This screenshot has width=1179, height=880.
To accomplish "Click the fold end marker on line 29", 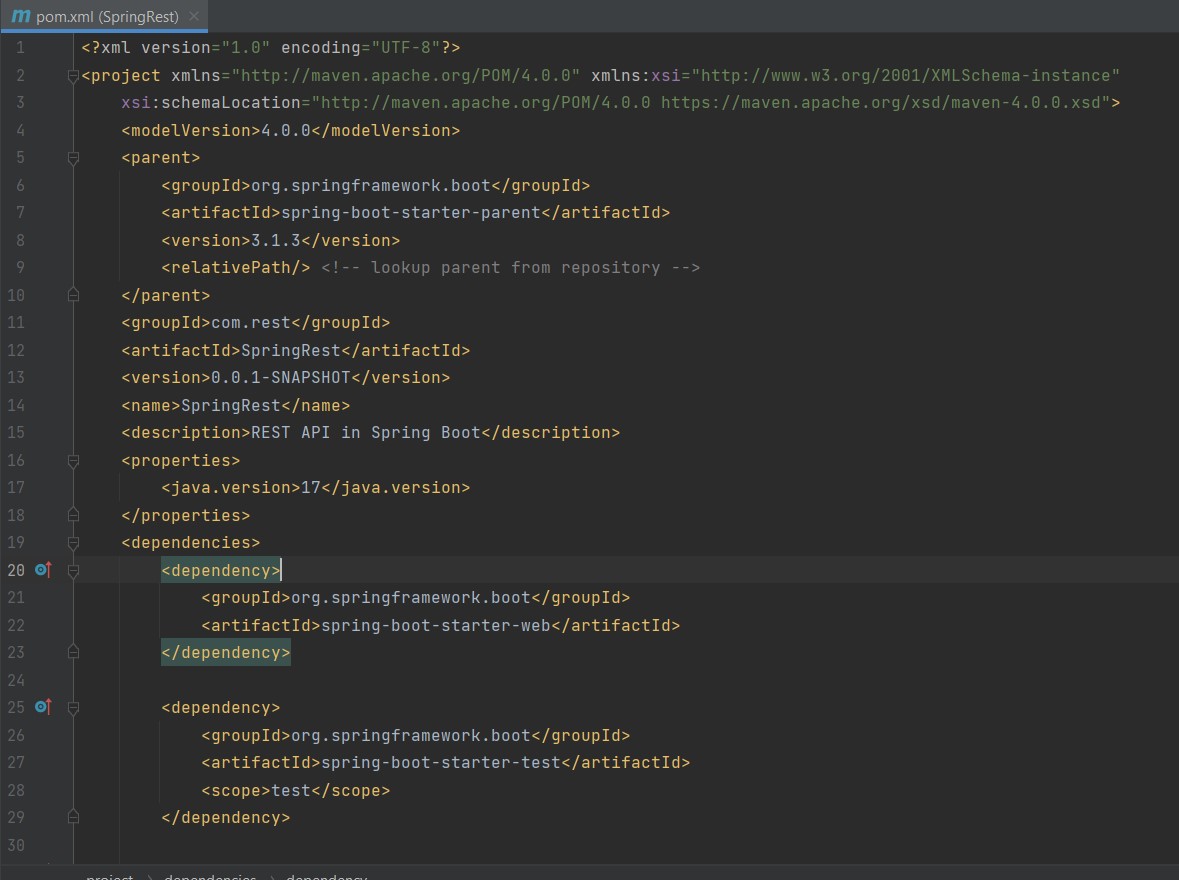I will [73, 818].
